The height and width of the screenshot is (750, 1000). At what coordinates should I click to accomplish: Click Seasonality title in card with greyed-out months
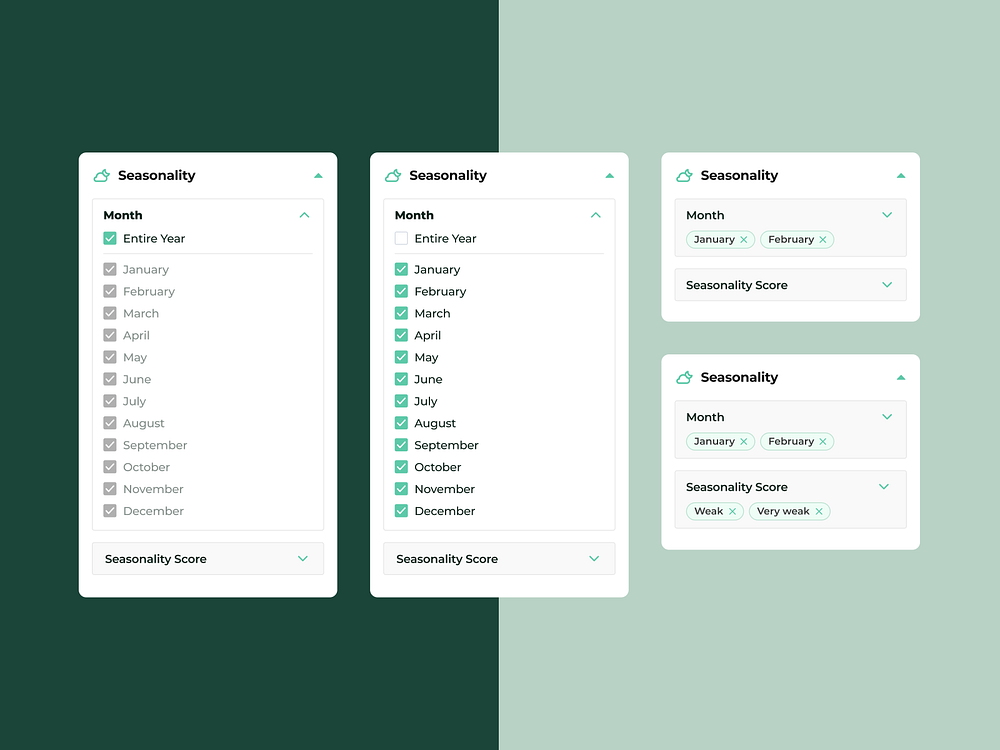[x=156, y=175]
